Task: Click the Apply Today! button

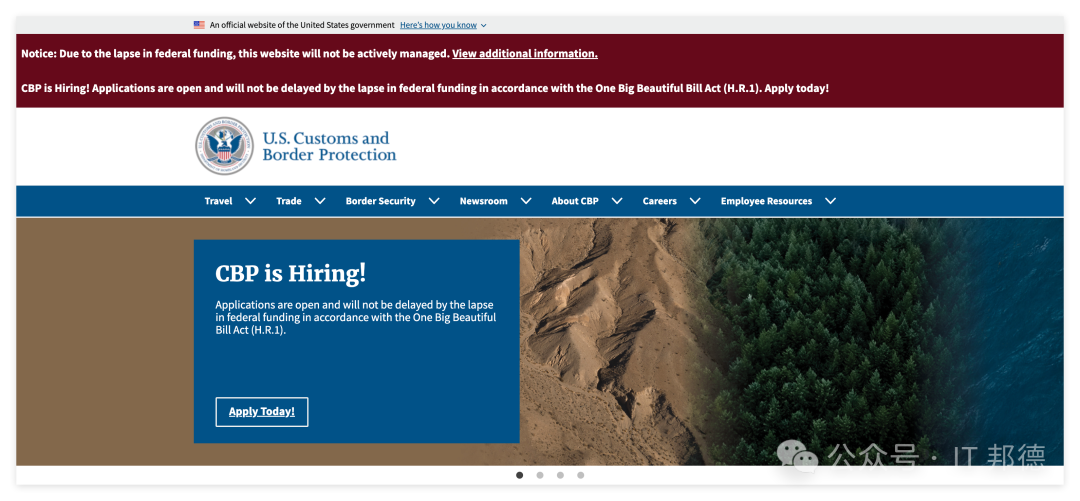Action: [x=262, y=411]
